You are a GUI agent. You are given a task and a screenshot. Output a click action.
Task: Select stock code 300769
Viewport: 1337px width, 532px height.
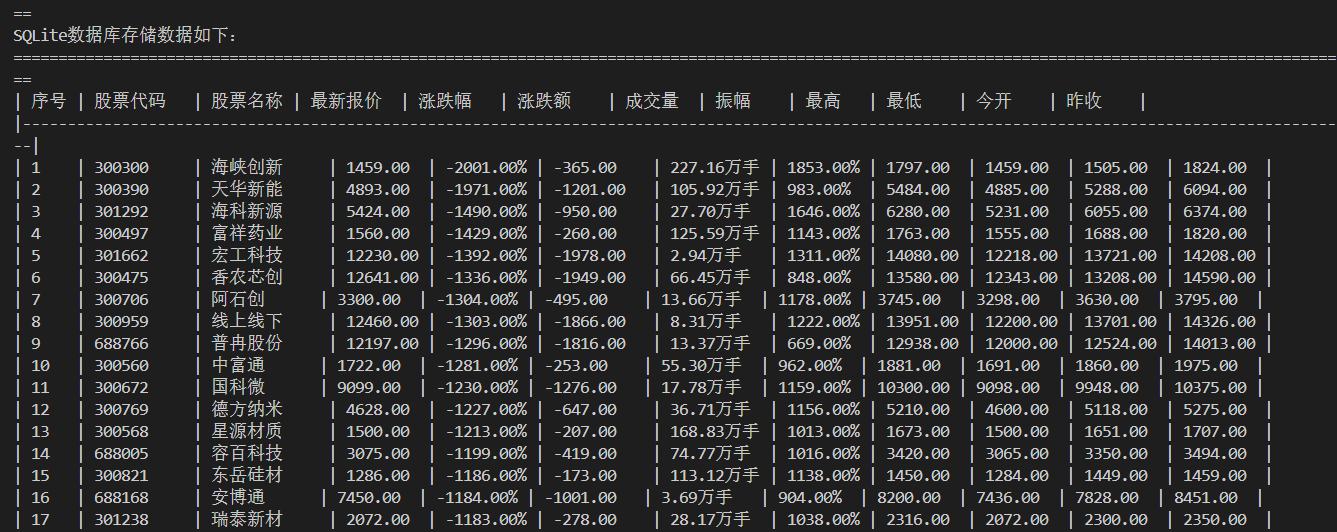point(122,409)
